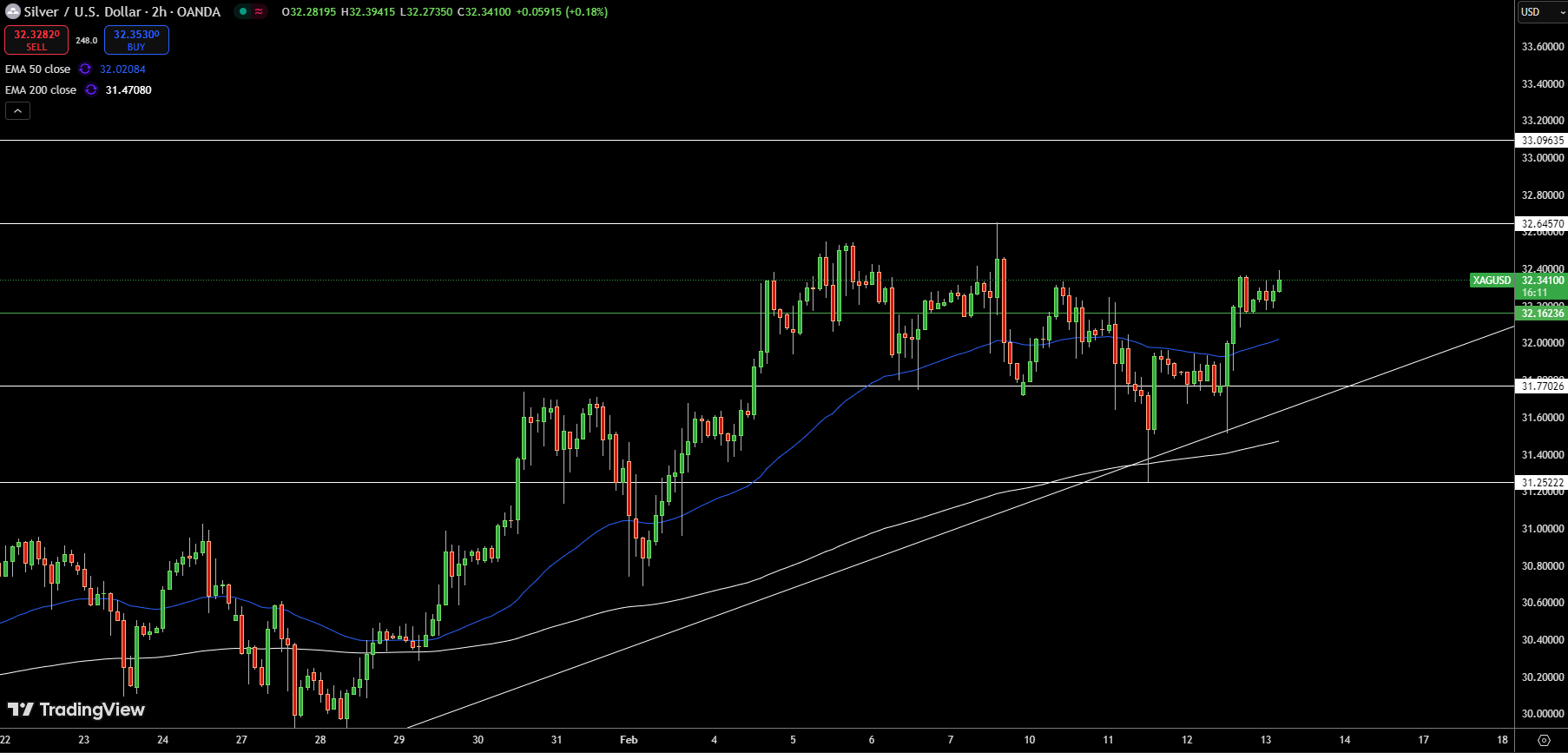Select the EMA 200 close indicator legend

(x=41, y=89)
